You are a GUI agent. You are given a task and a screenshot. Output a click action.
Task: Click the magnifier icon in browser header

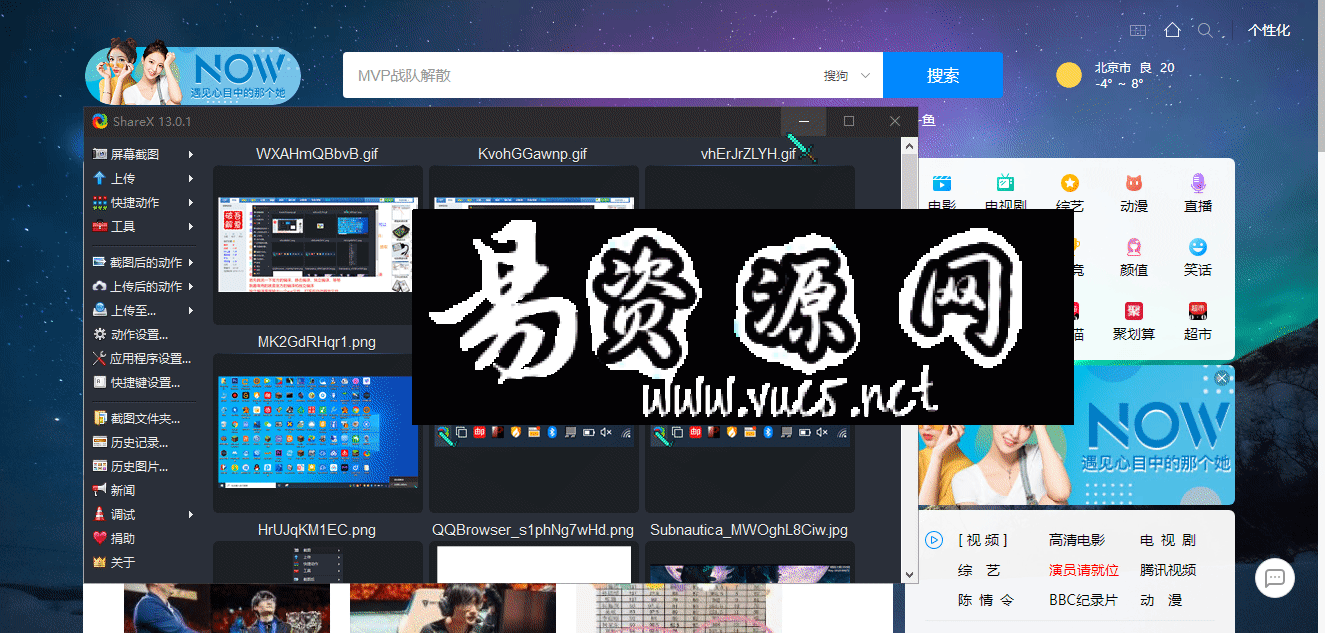[1206, 30]
